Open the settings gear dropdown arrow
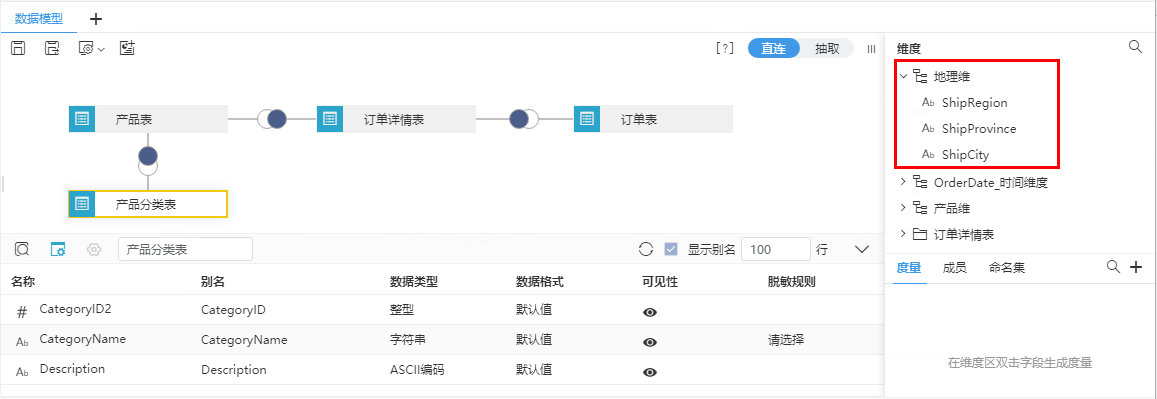1157x399 pixels. point(102,49)
